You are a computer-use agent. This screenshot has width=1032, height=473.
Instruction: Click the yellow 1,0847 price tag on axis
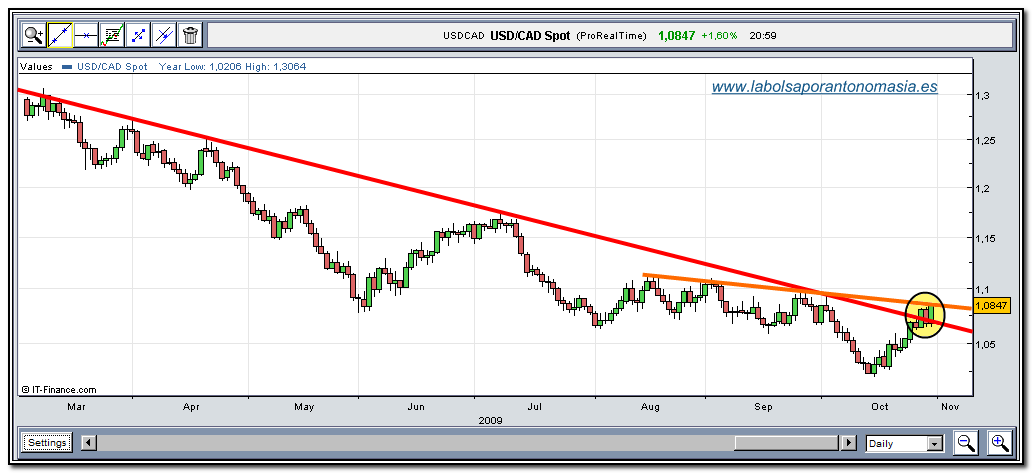tap(992, 305)
